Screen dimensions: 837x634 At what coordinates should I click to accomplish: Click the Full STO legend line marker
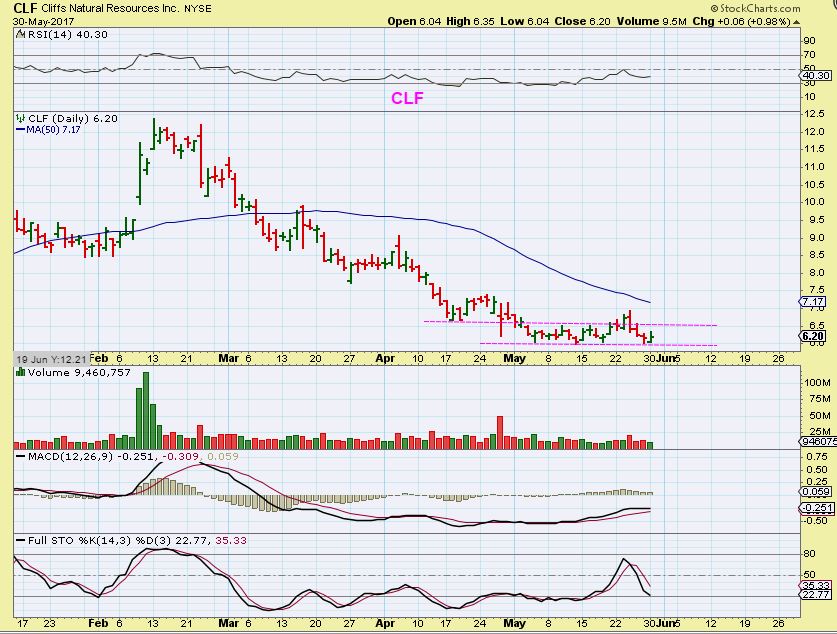point(20,540)
